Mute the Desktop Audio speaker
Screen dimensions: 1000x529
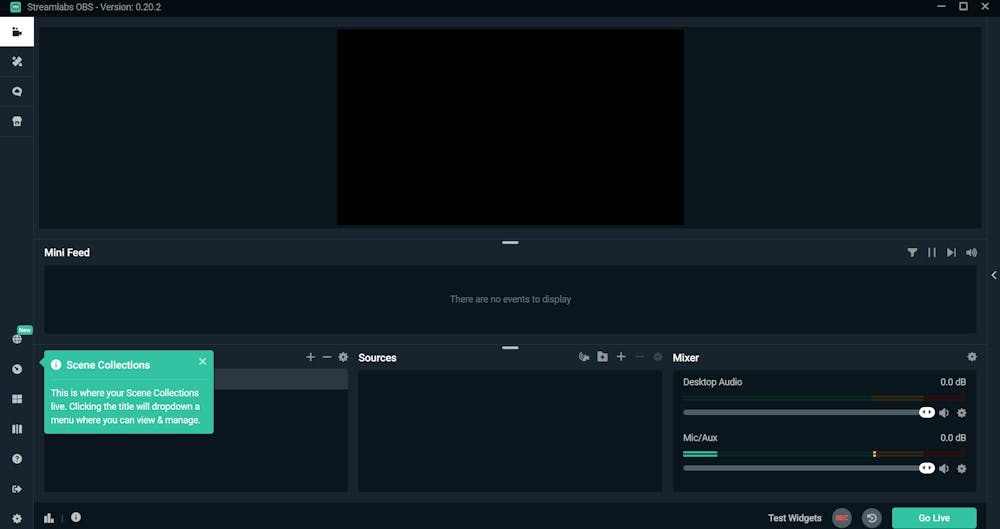(944, 413)
